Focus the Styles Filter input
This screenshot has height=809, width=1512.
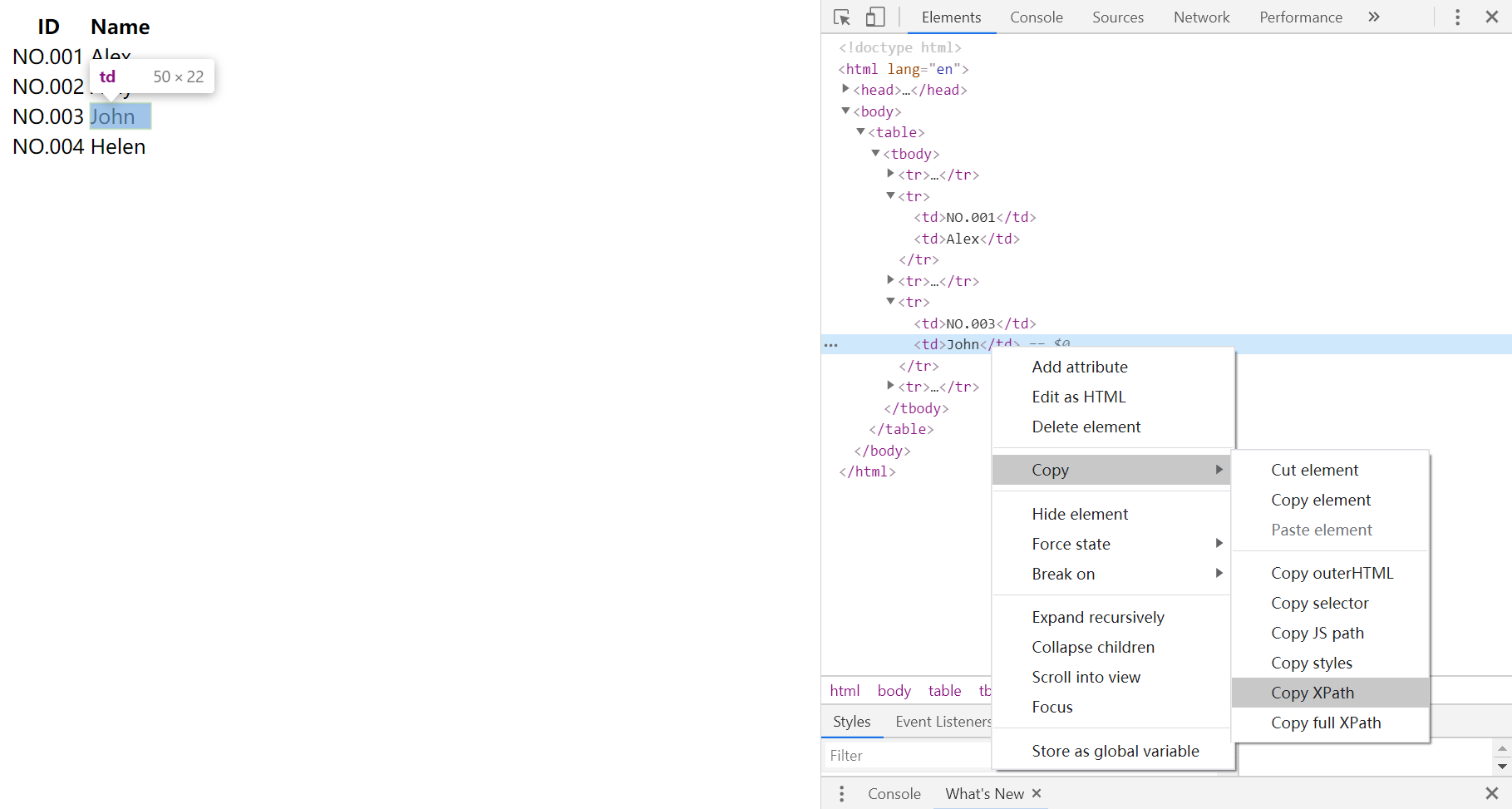[x=909, y=755]
